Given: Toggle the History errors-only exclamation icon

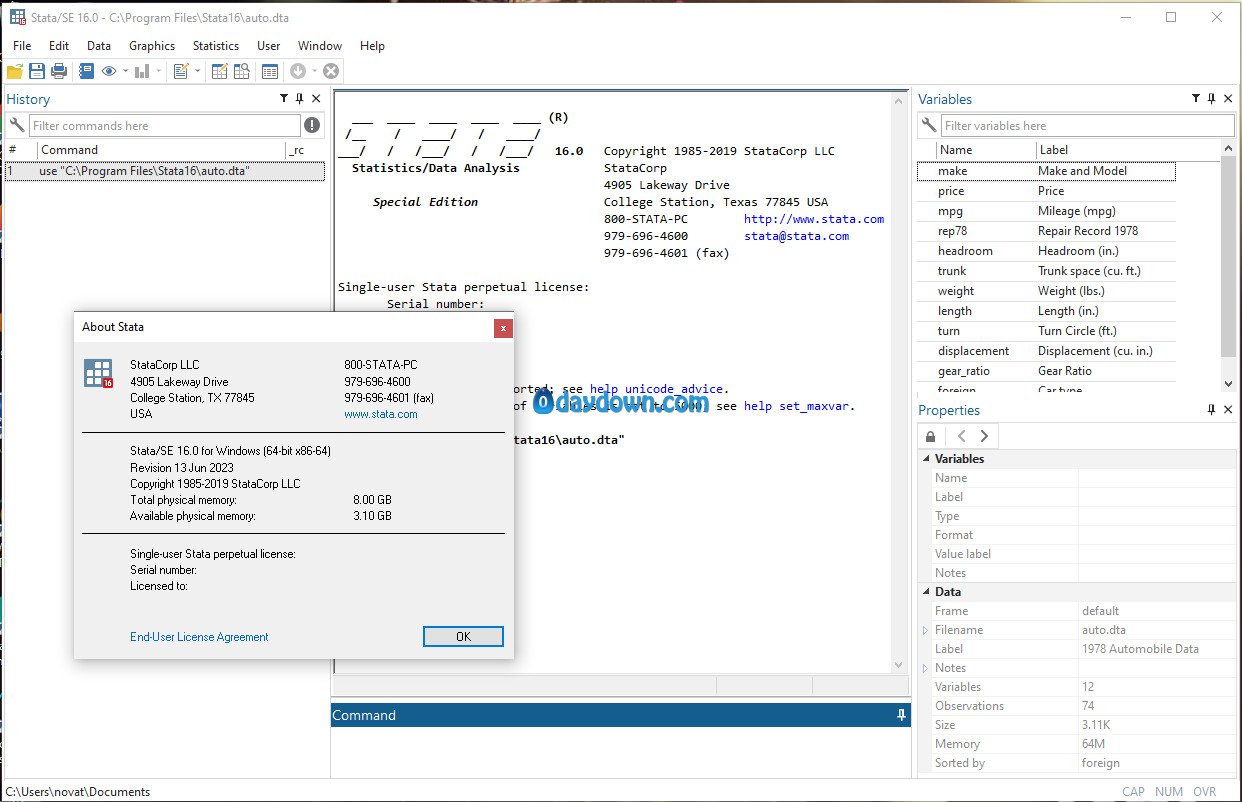Looking at the screenshot, I should tap(312, 125).
